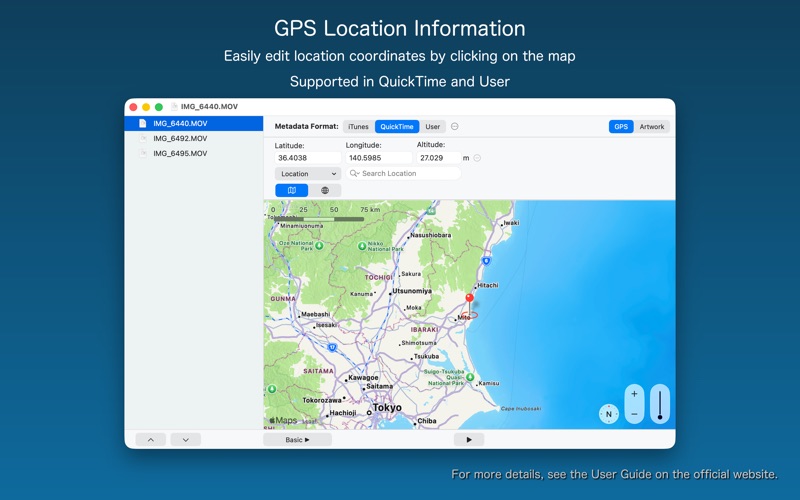This screenshot has height=500, width=800.
Task: Click the compass north indicator
Action: tap(608, 414)
